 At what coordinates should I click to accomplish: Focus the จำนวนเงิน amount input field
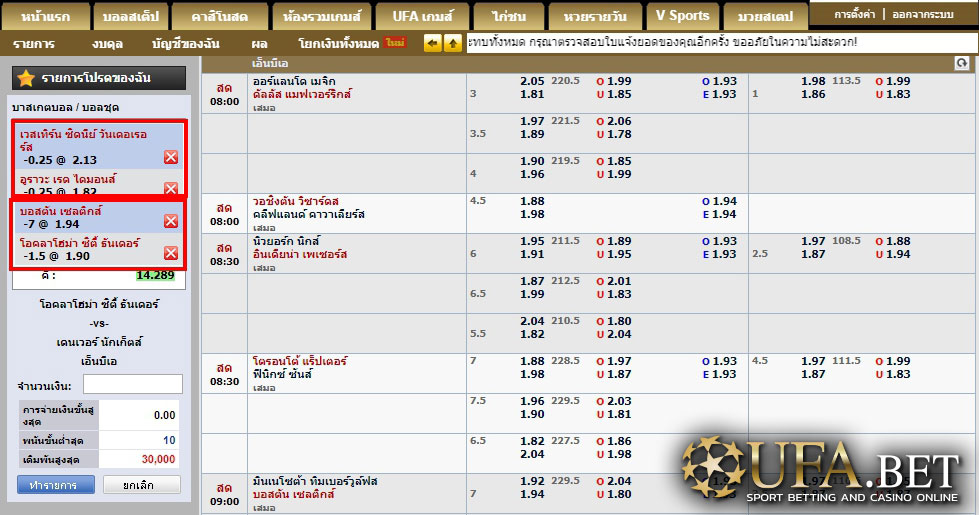point(132,385)
